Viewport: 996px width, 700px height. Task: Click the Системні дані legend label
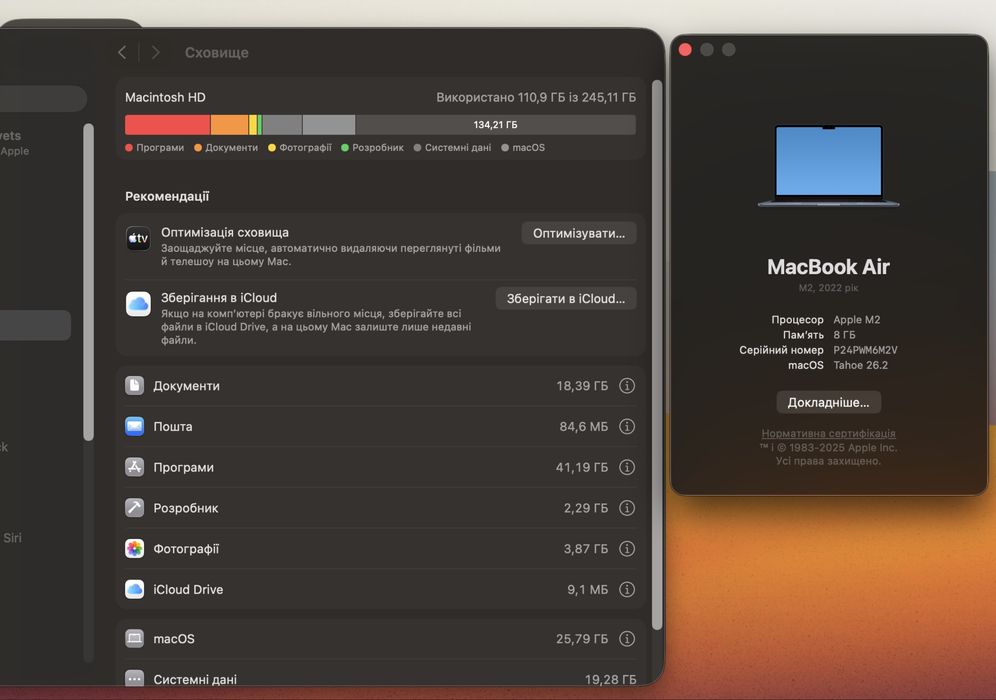pos(457,147)
